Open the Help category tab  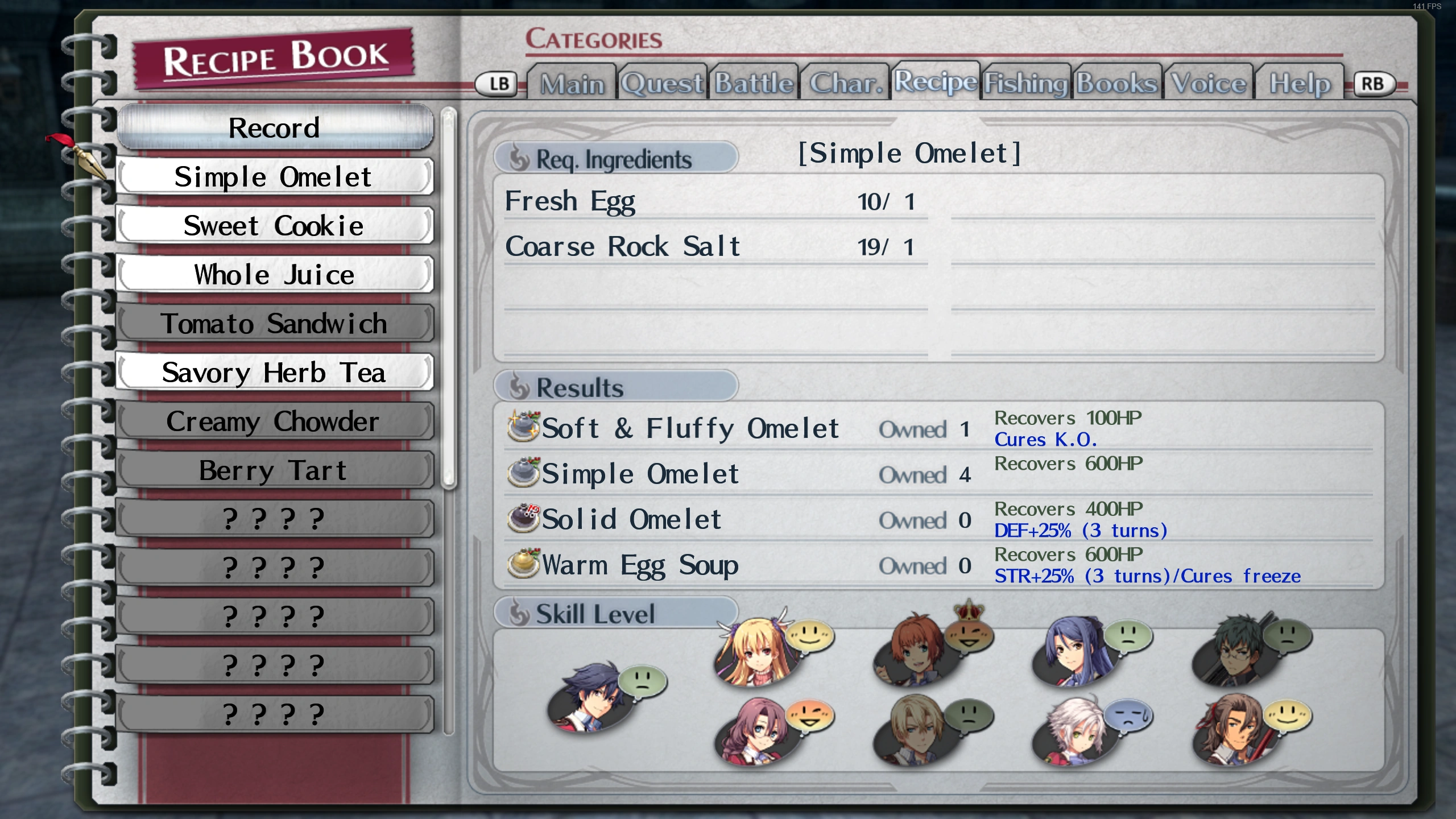[1300, 83]
